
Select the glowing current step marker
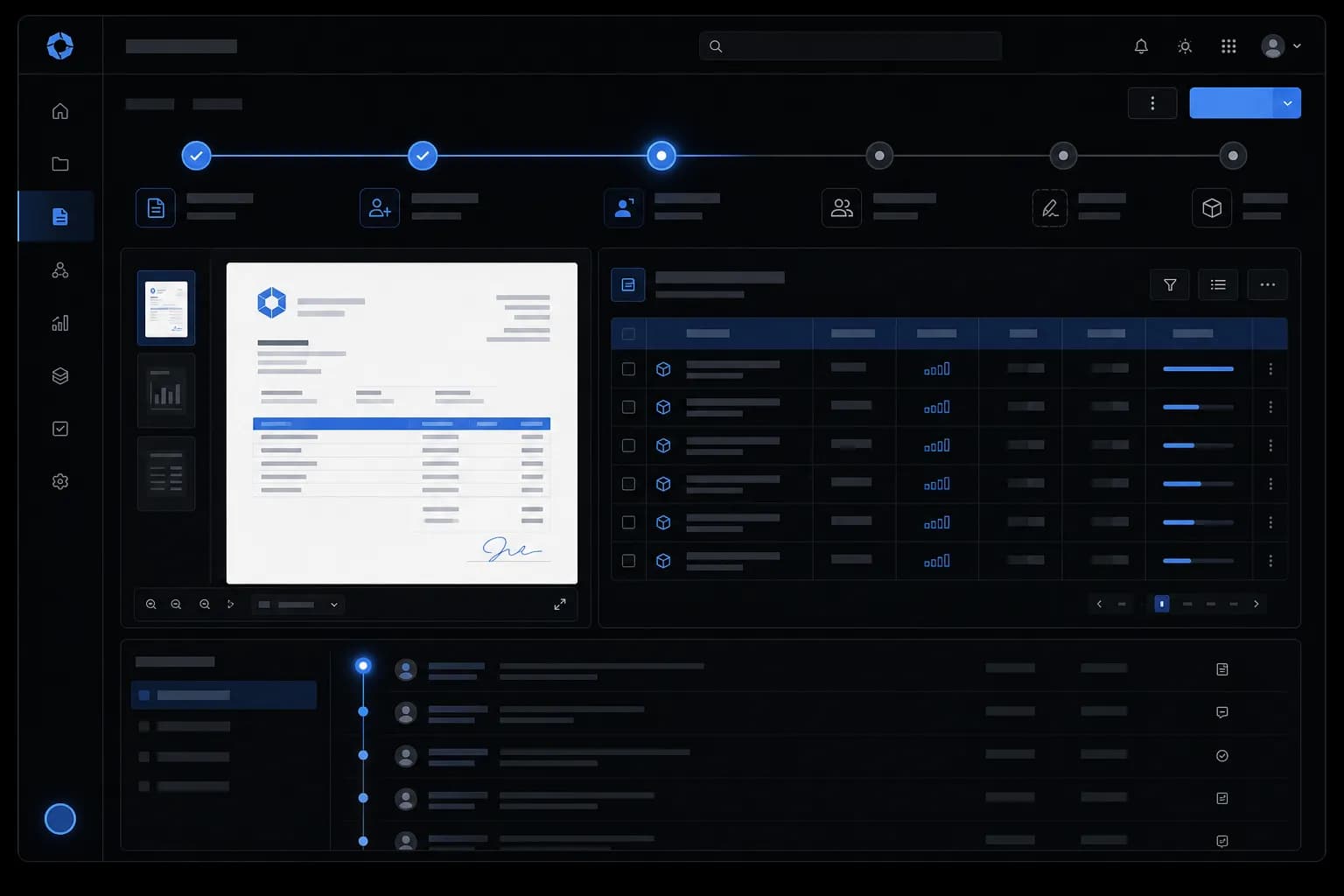click(x=661, y=156)
